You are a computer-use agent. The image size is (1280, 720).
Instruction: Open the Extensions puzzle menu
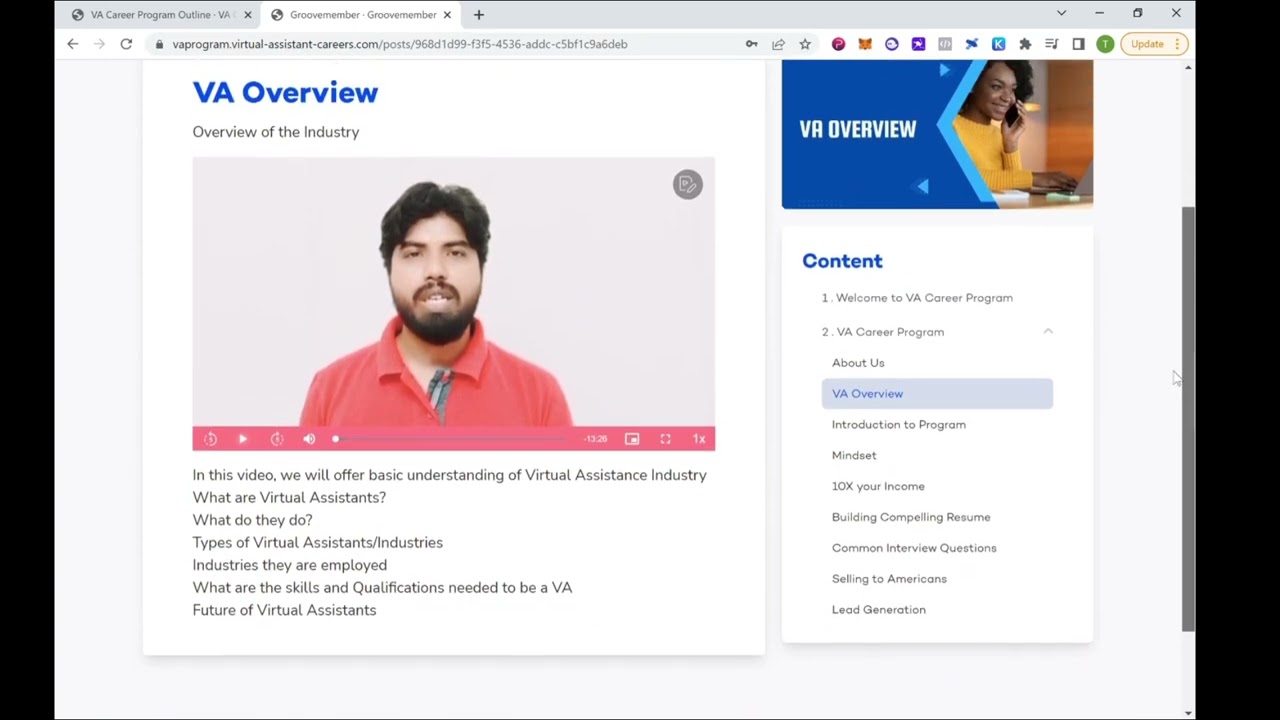pos(1025,44)
